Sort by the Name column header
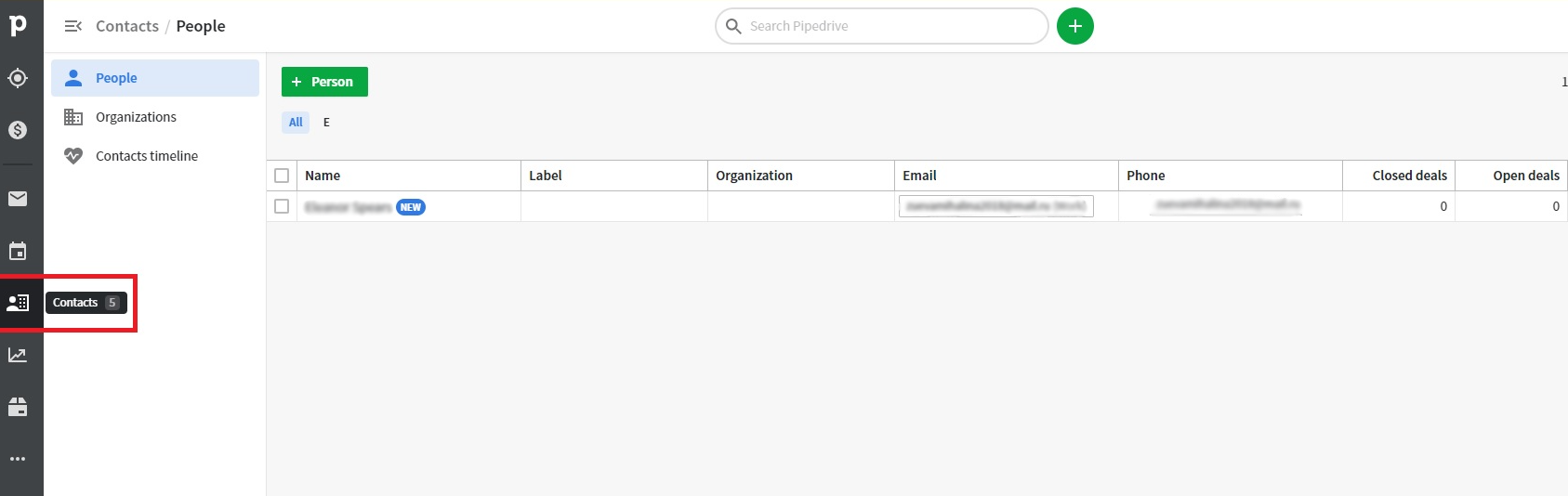The height and width of the screenshot is (496, 1568). (409, 176)
